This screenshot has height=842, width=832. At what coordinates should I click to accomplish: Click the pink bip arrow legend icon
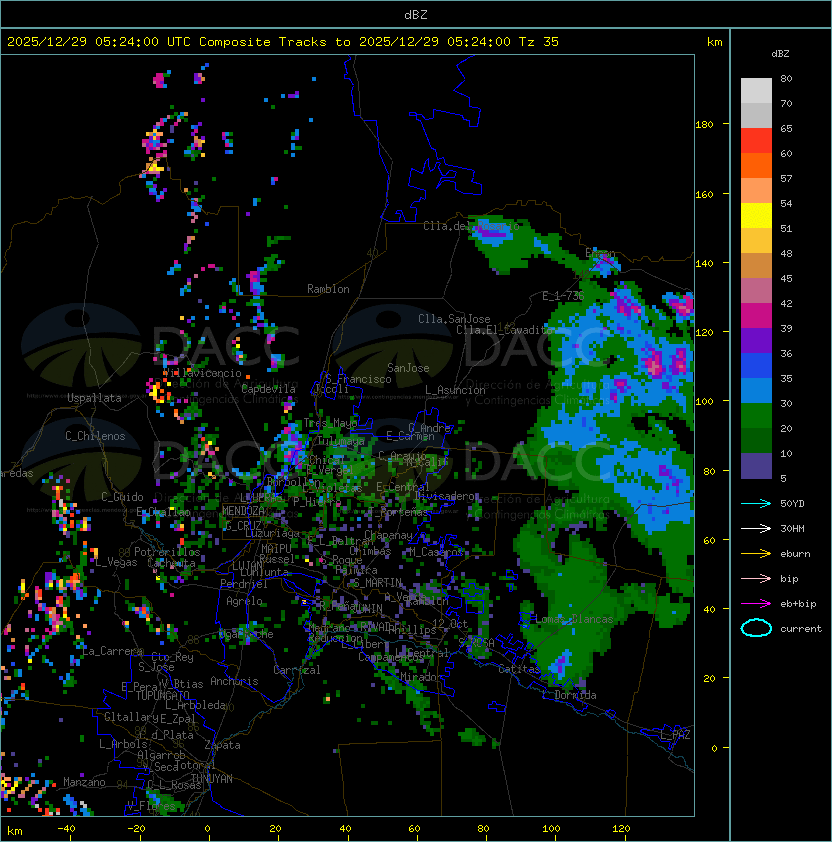coord(756,578)
